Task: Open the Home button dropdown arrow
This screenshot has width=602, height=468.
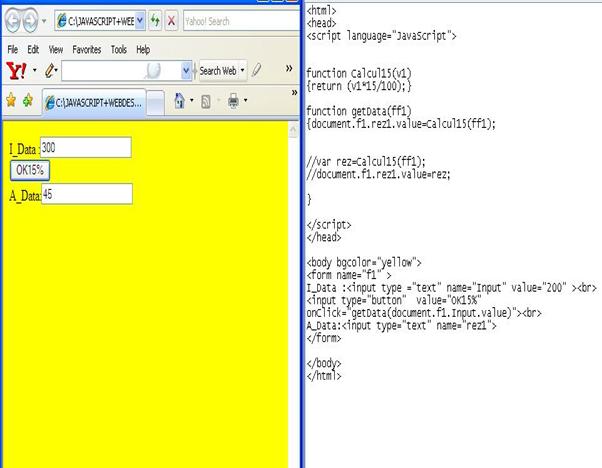Action: 192,101
